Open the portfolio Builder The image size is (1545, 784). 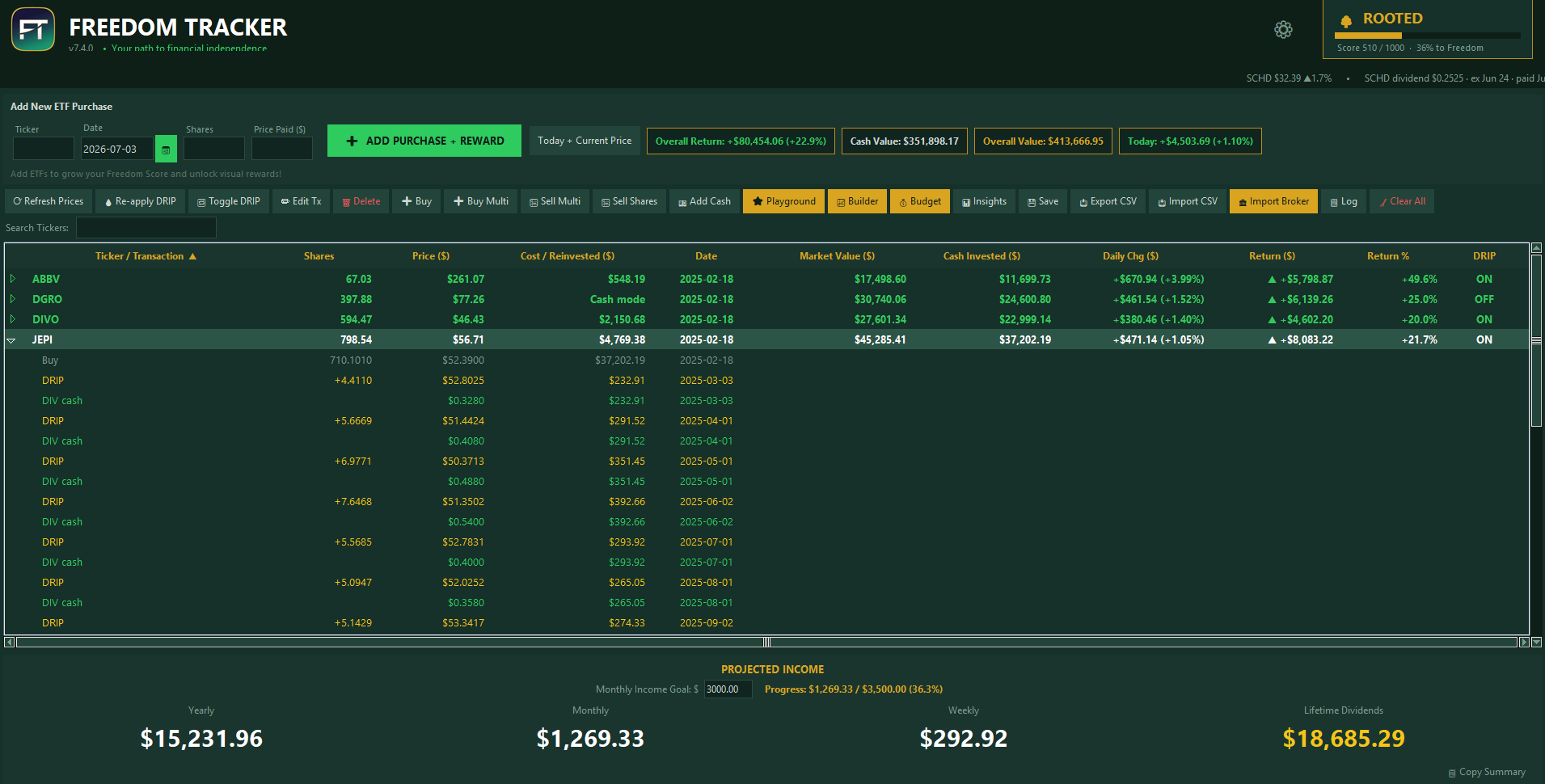[x=857, y=201]
